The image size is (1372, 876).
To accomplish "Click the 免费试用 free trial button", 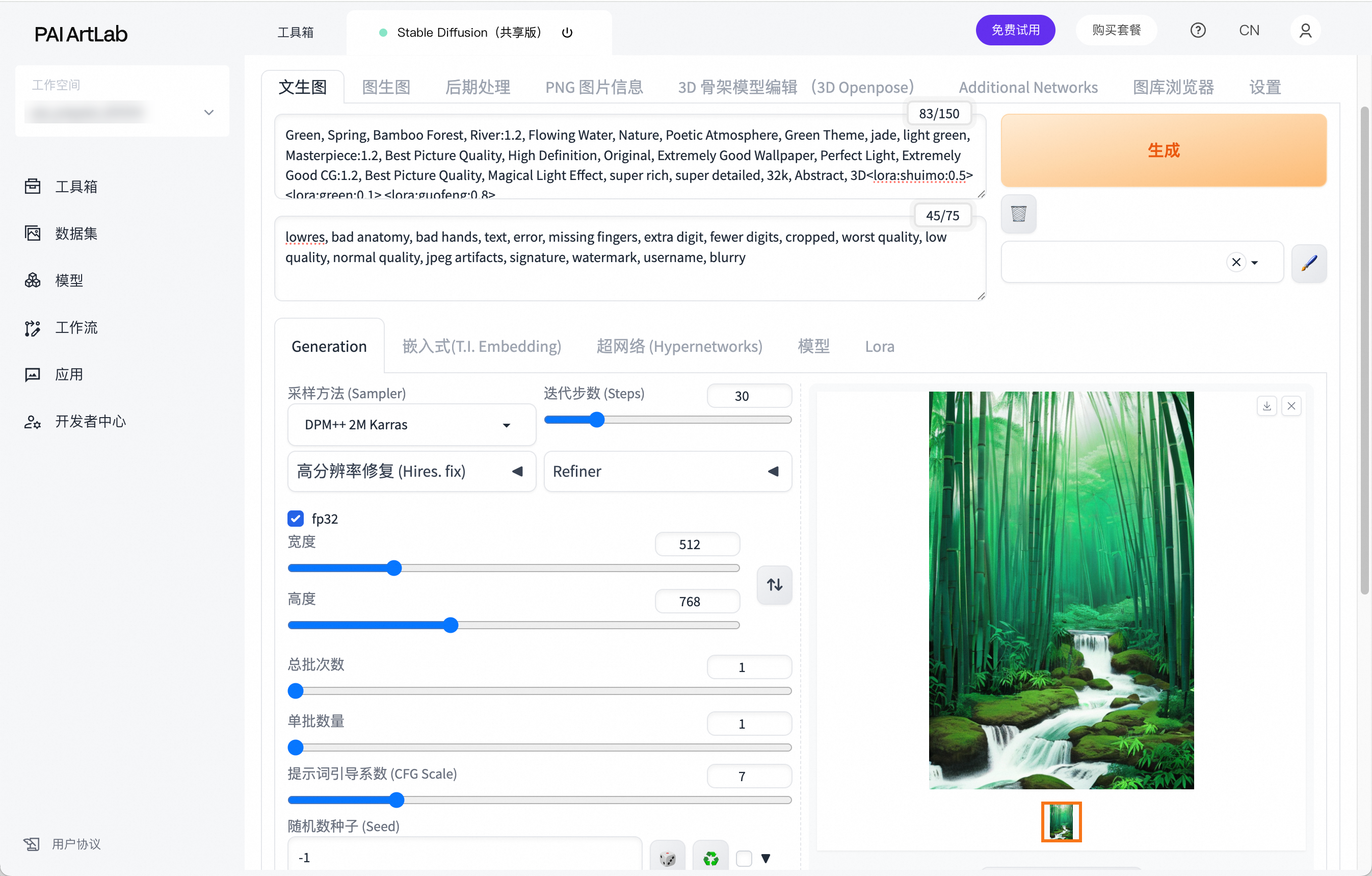I will tap(1015, 30).
